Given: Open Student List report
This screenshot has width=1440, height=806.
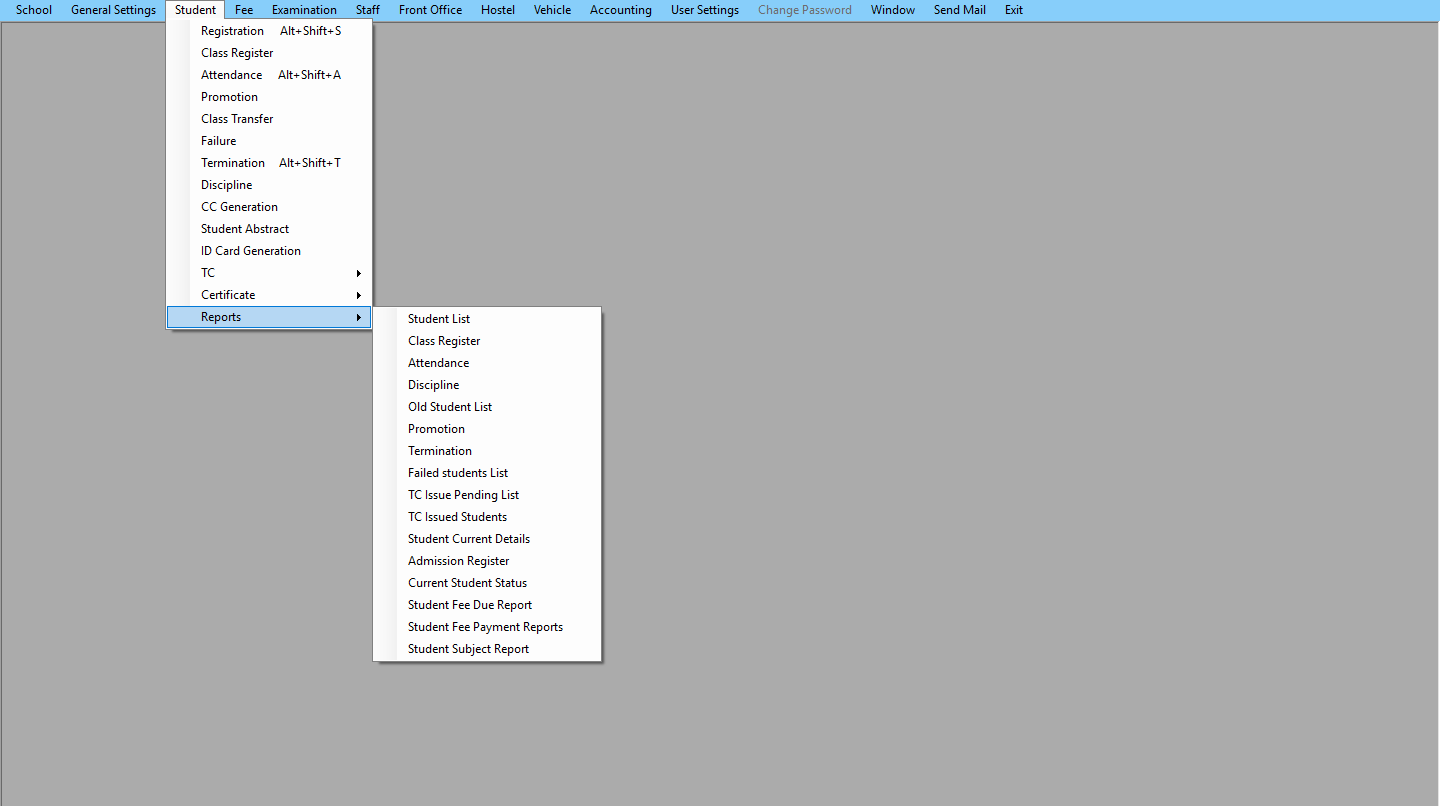Looking at the screenshot, I should point(439,319).
